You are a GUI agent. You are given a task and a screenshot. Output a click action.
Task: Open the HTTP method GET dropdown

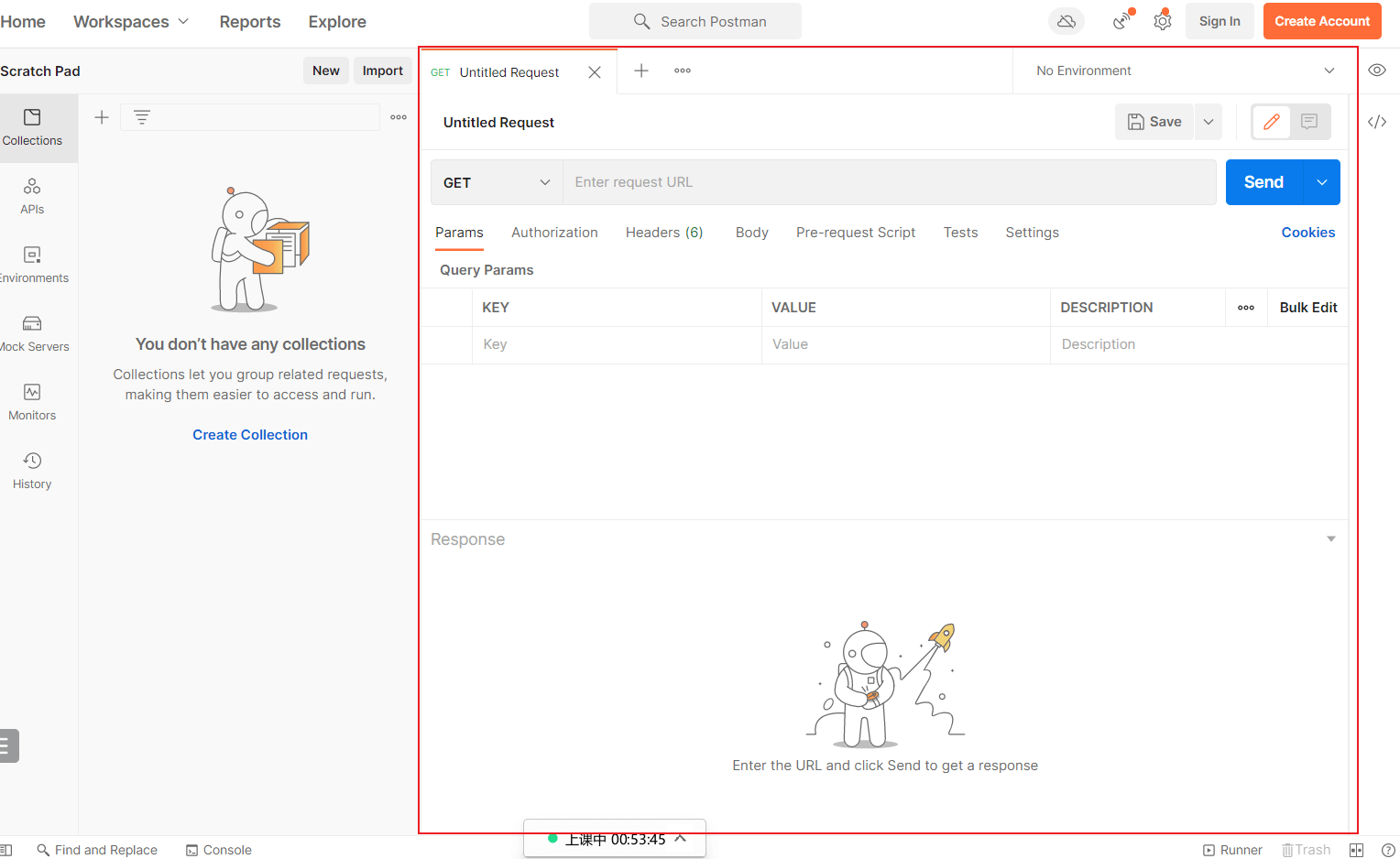point(497,182)
